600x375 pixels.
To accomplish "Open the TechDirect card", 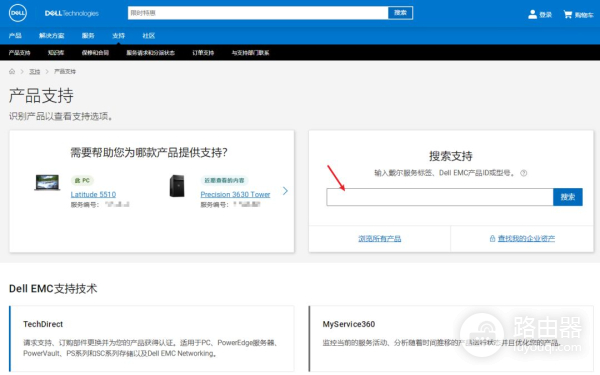I will point(152,338).
